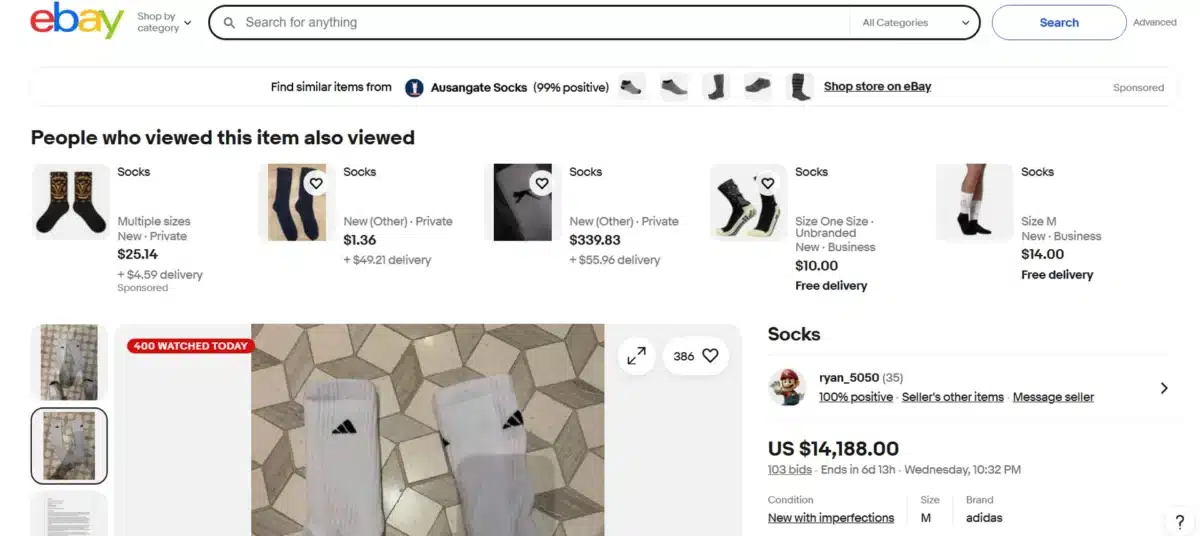Open New with imperfections condition link
The image size is (1200, 536).
point(831,518)
